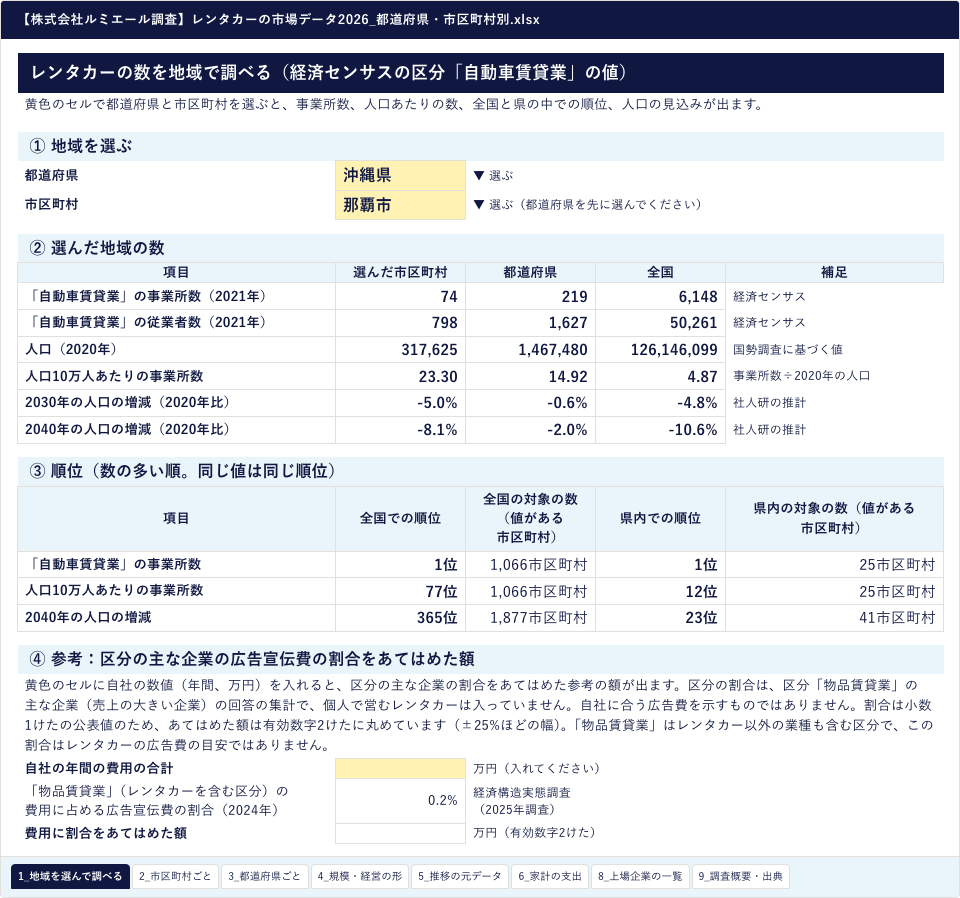Select the empty 費用に割合をあてはめた額 result cell
This screenshot has width=960, height=898.
400,833
